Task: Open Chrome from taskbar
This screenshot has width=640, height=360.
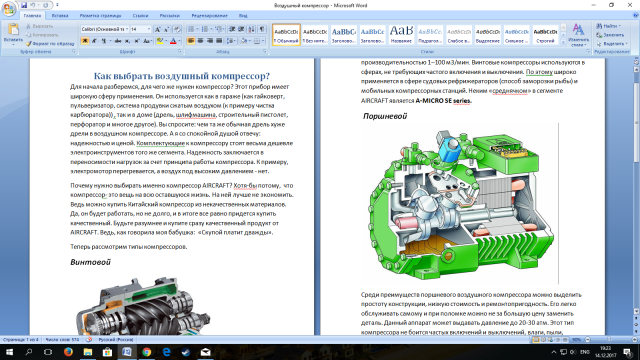Action: [x=147, y=352]
